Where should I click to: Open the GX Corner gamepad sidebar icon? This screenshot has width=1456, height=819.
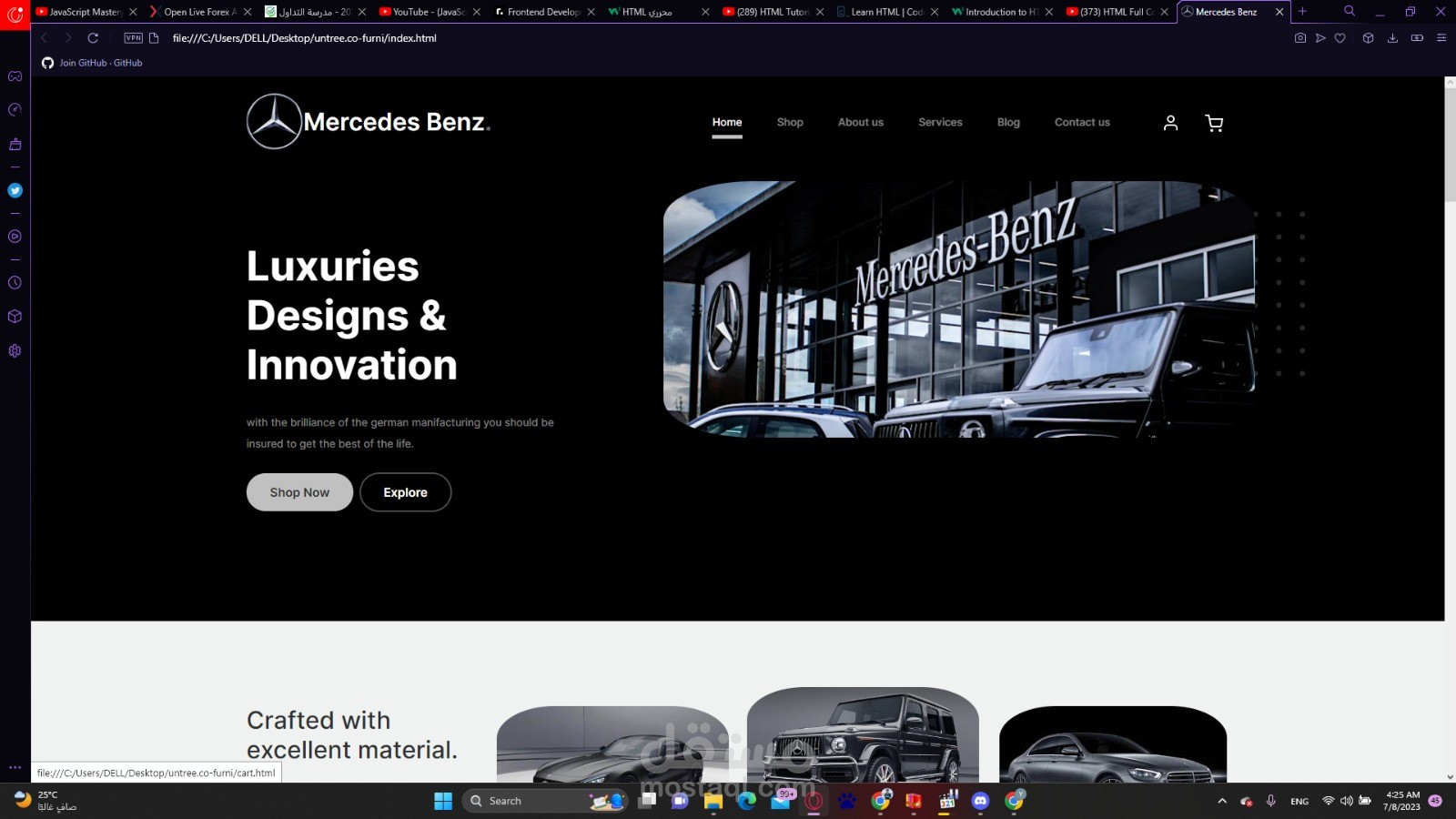click(15, 76)
